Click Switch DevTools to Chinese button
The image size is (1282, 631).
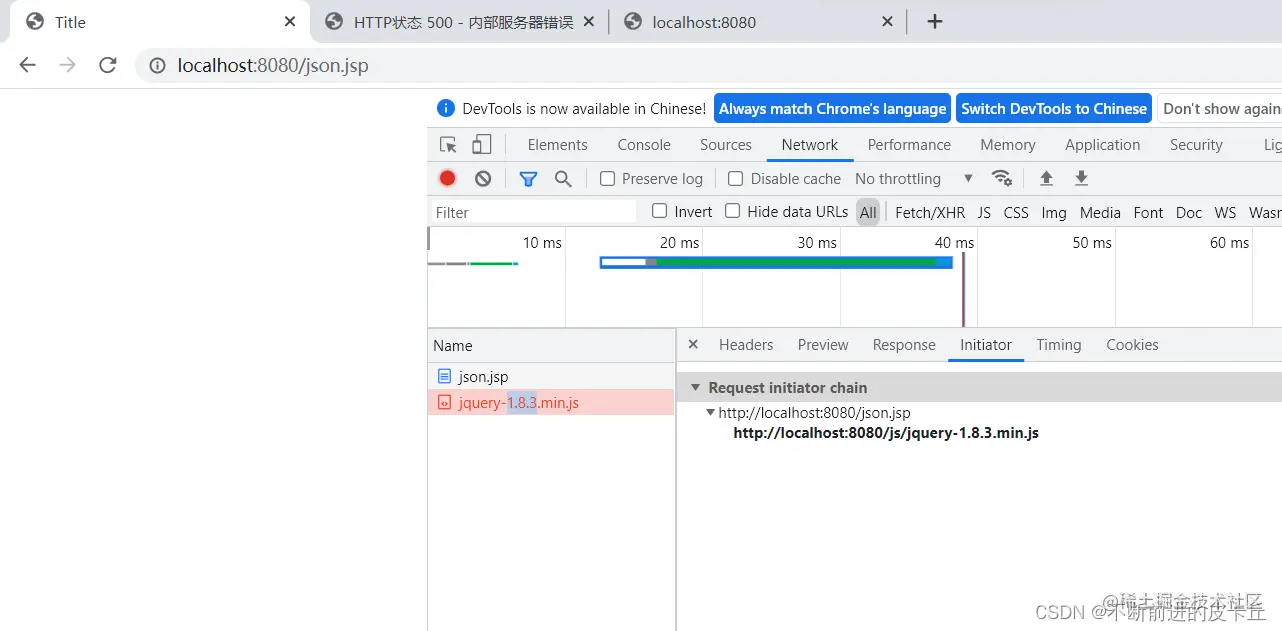point(1054,108)
